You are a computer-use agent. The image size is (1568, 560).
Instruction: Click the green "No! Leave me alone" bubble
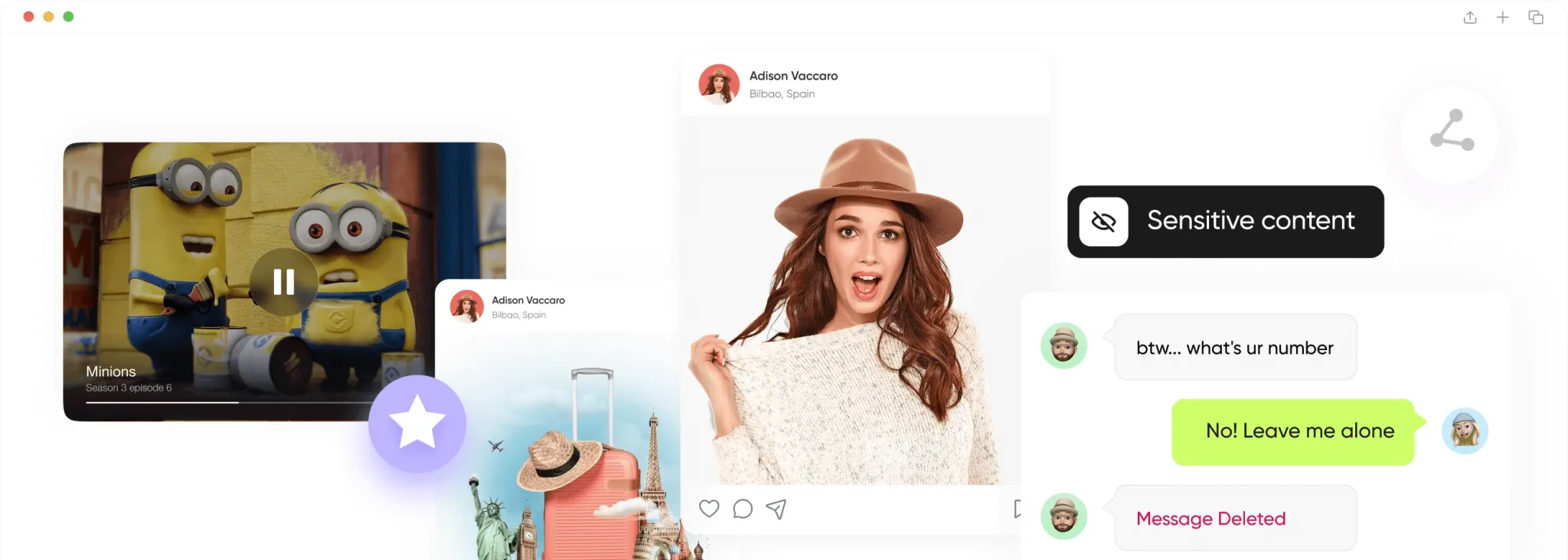(x=1299, y=431)
